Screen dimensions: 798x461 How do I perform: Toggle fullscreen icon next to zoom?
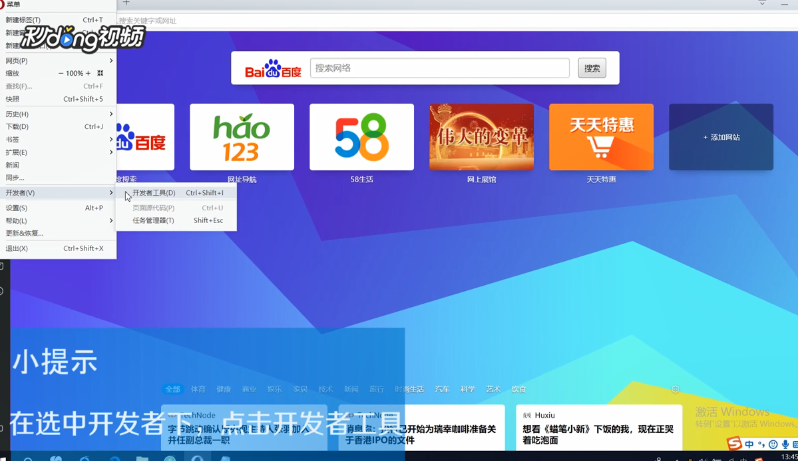(100, 73)
